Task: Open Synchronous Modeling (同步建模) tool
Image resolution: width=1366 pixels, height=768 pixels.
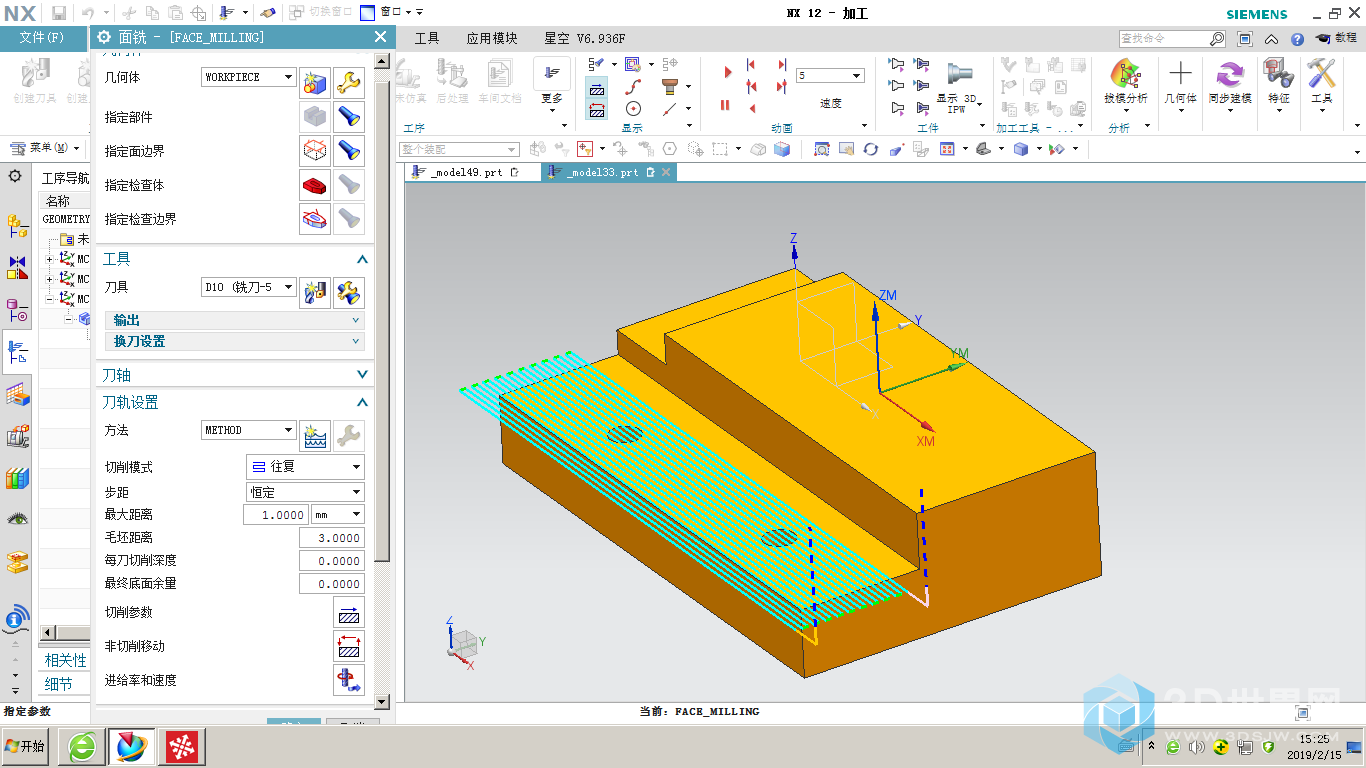Action: pyautogui.click(x=1229, y=82)
